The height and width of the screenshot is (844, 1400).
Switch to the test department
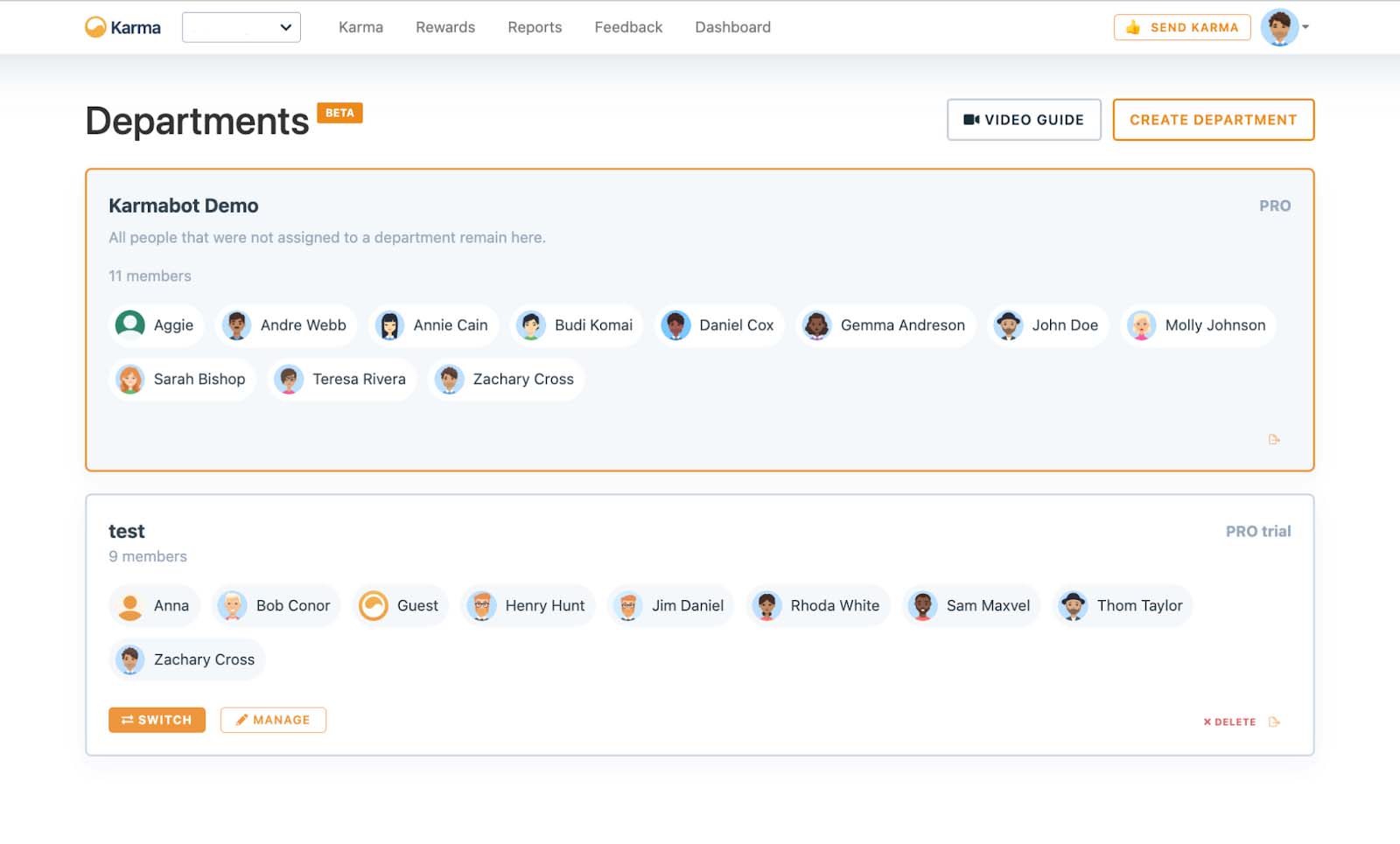coord(157,720)
